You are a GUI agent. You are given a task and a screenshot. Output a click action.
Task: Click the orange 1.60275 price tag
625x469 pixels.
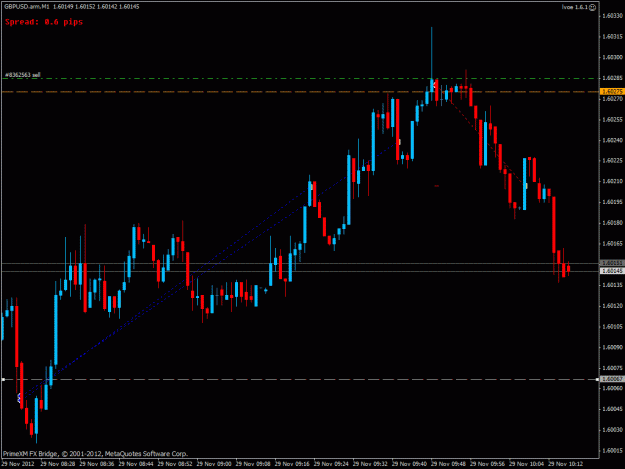tap(612, 92)
